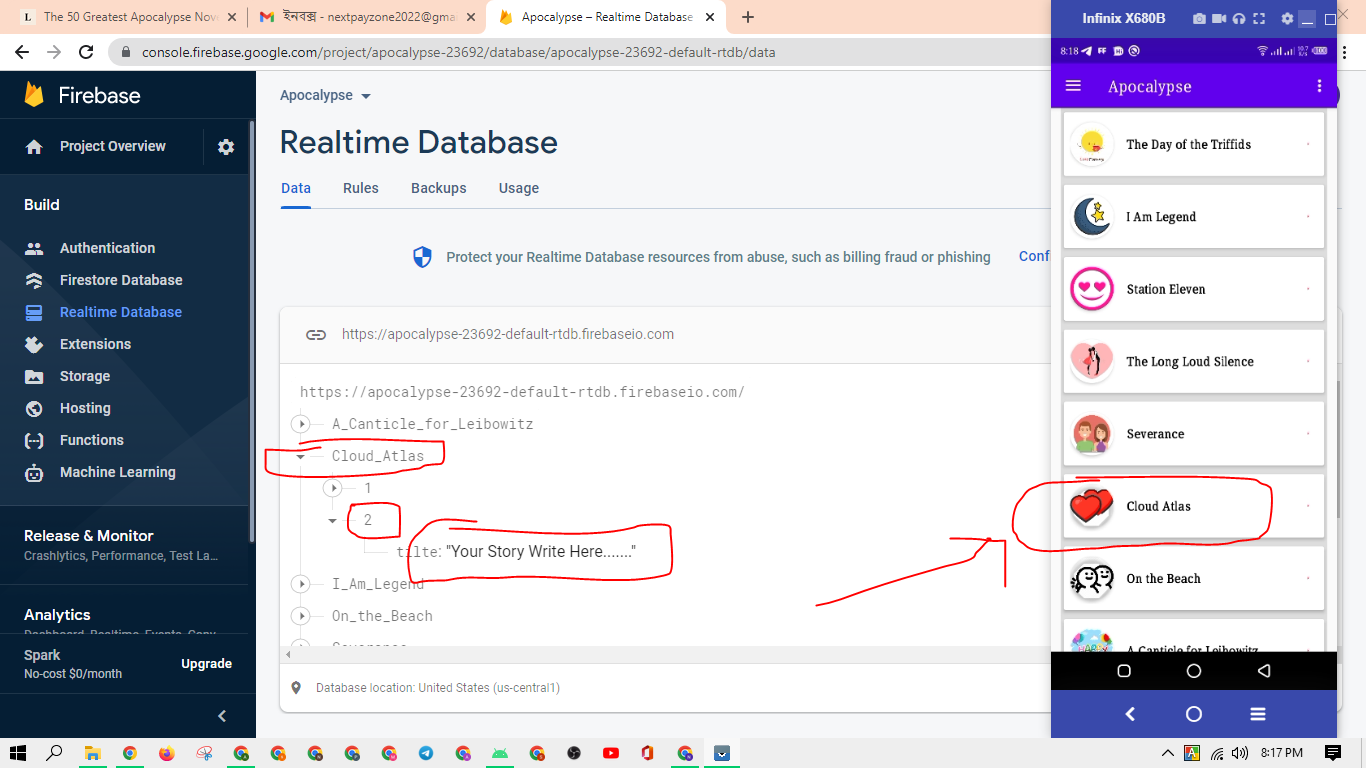Click the Project Overview home icon
Screen dimensions: 1366x768
point(34,147)
